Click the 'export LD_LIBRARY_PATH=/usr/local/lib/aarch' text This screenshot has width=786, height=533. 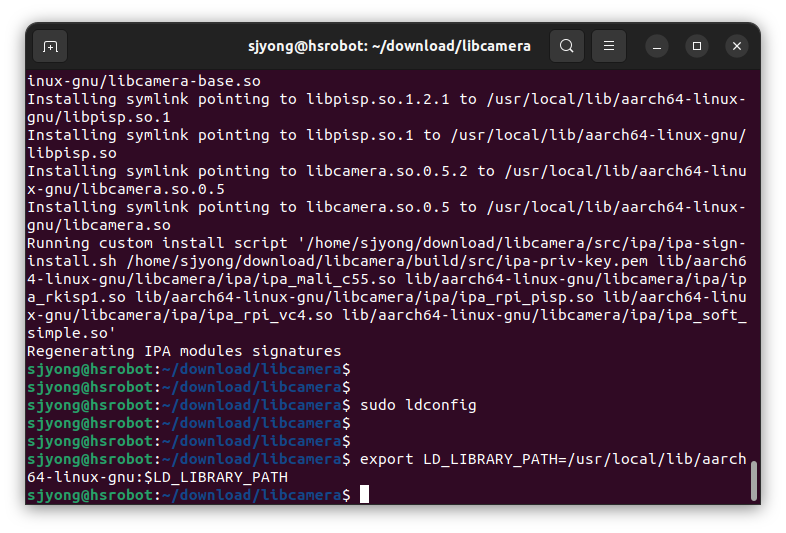553,459
